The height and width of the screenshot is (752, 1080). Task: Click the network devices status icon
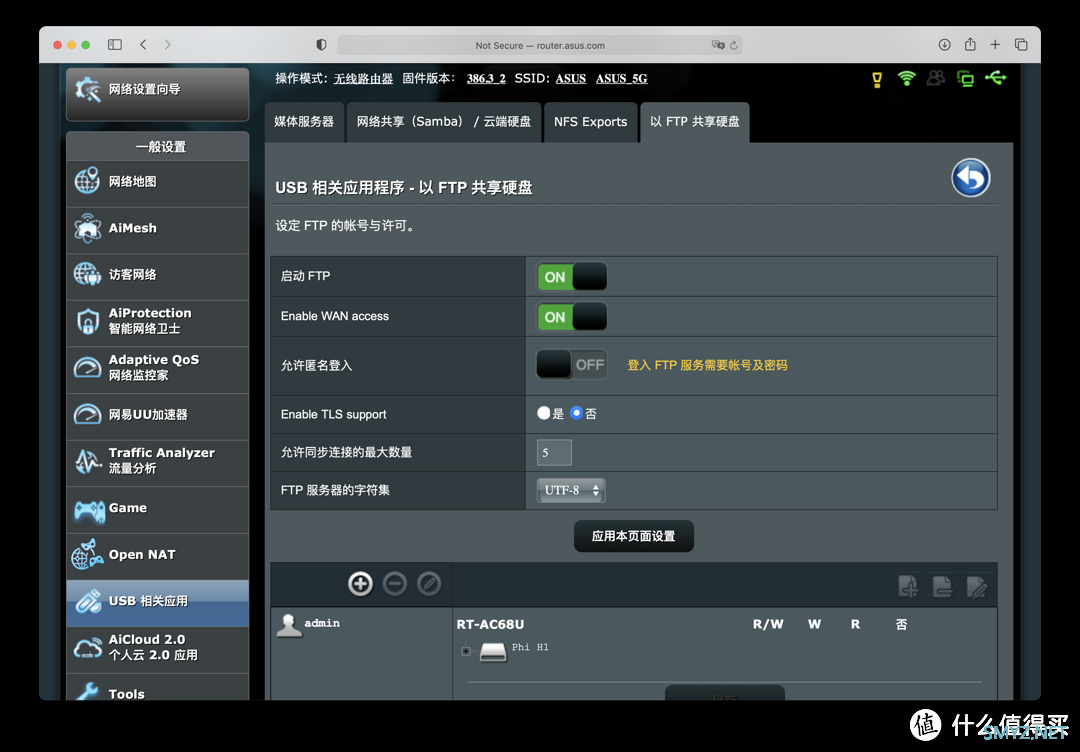coord(965,79)
